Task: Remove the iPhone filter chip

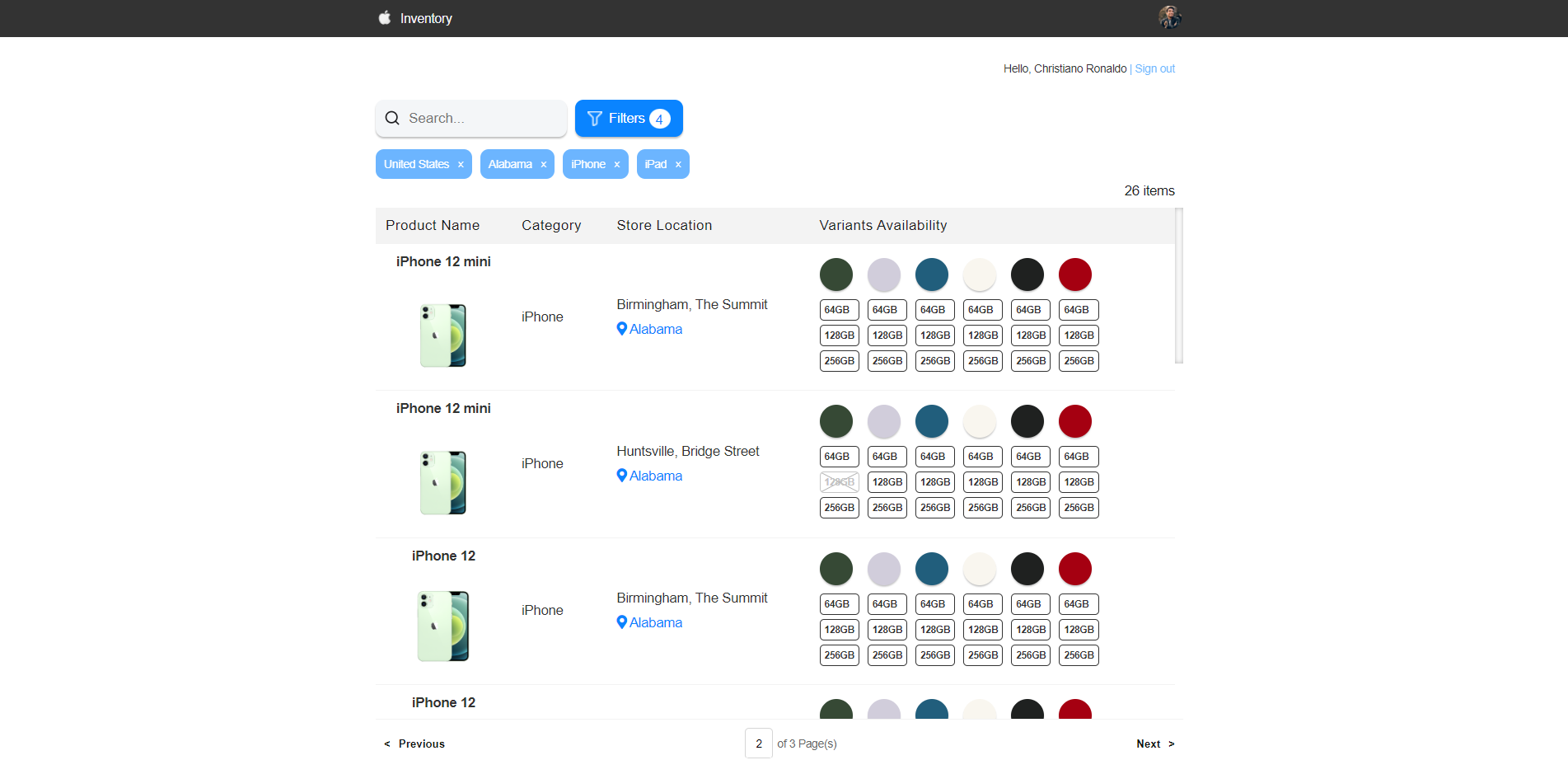Action: point(617,165)
